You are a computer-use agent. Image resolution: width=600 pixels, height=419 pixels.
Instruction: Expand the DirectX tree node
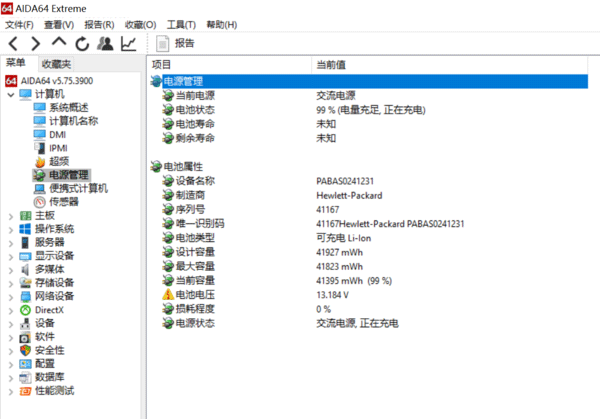click(x=11, y=311)
